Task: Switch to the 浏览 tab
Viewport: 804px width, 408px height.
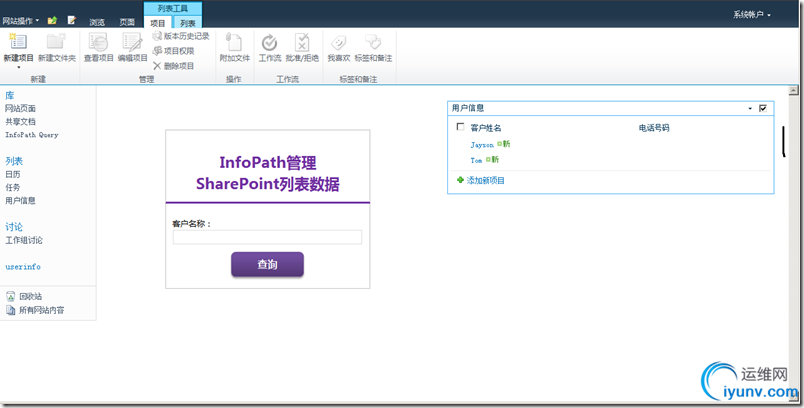Action: click(x=97, y=22)
